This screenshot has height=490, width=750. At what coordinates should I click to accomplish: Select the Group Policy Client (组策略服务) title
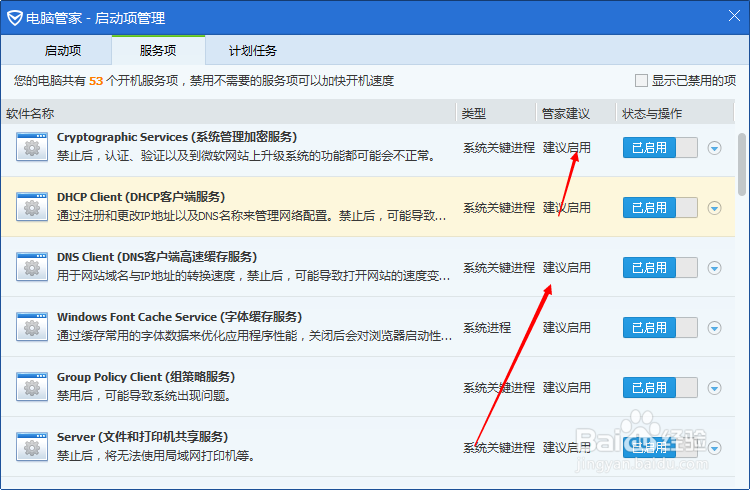pyautogui.click(x=146, y=377)
